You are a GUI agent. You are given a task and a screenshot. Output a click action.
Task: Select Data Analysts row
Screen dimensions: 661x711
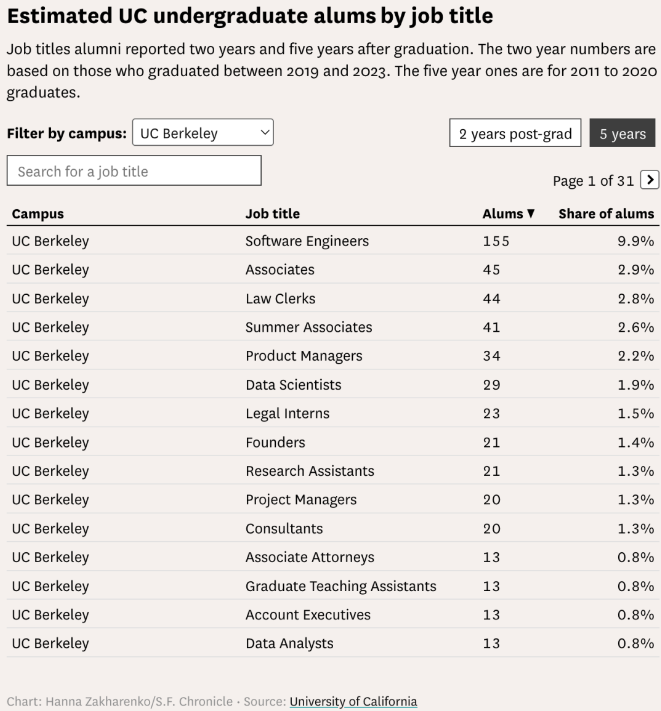point(333,643)
